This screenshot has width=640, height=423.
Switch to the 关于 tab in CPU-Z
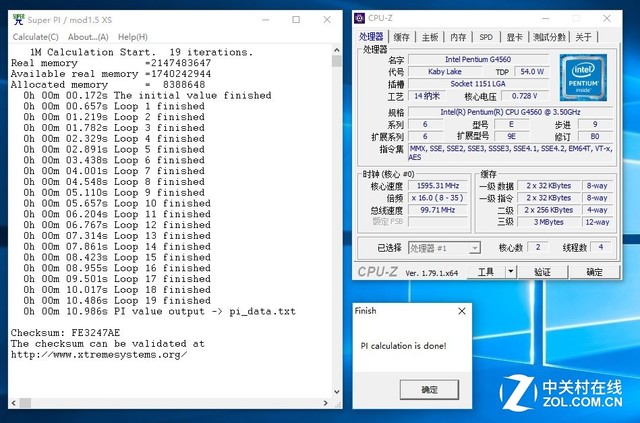click(583, 37)
